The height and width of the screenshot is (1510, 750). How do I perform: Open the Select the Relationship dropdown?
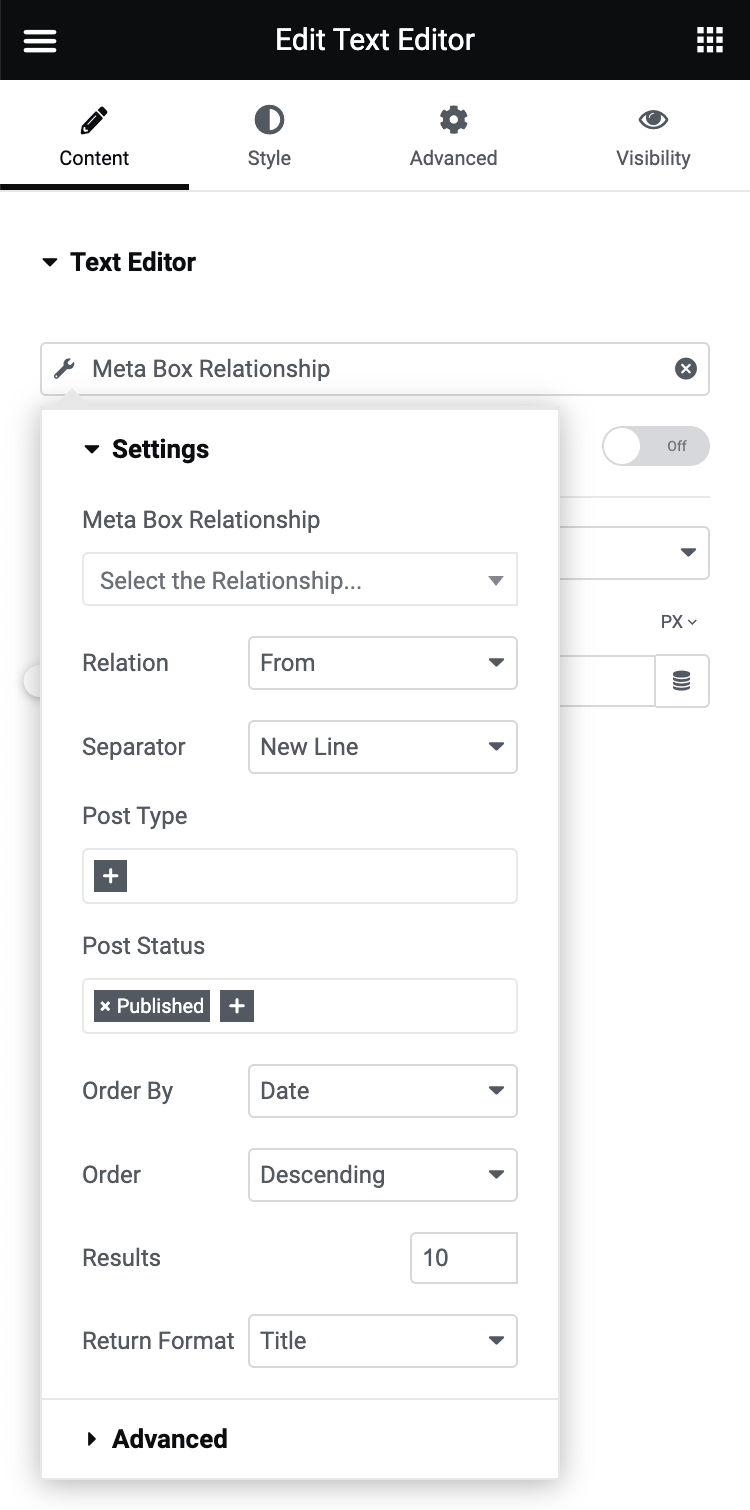pos(299,579)
